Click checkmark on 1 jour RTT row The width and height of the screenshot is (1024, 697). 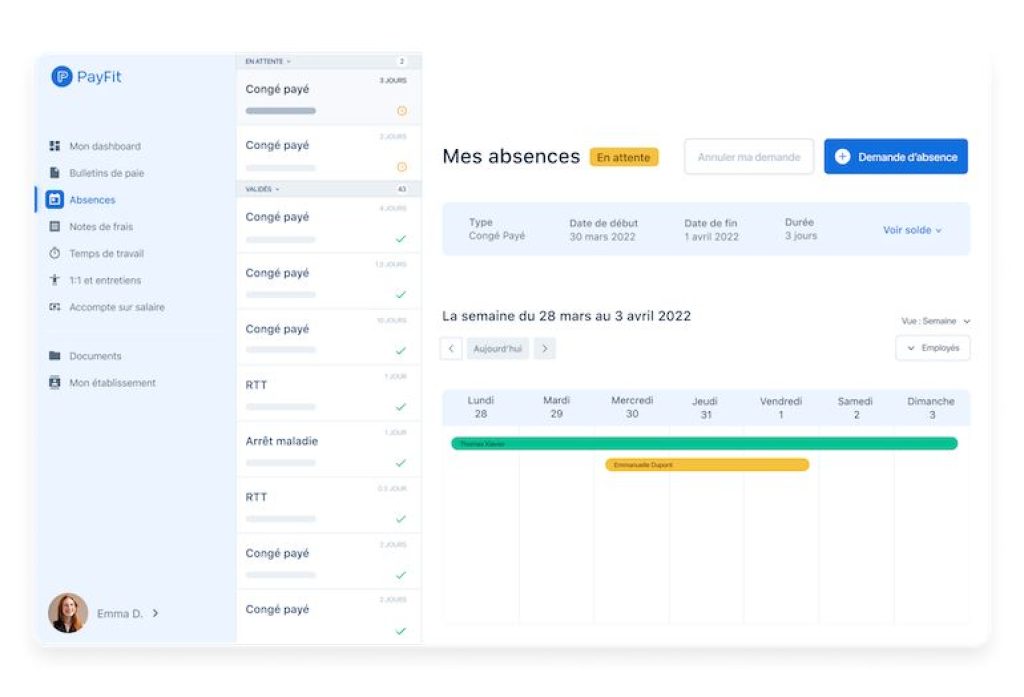[x=401, y=407]
